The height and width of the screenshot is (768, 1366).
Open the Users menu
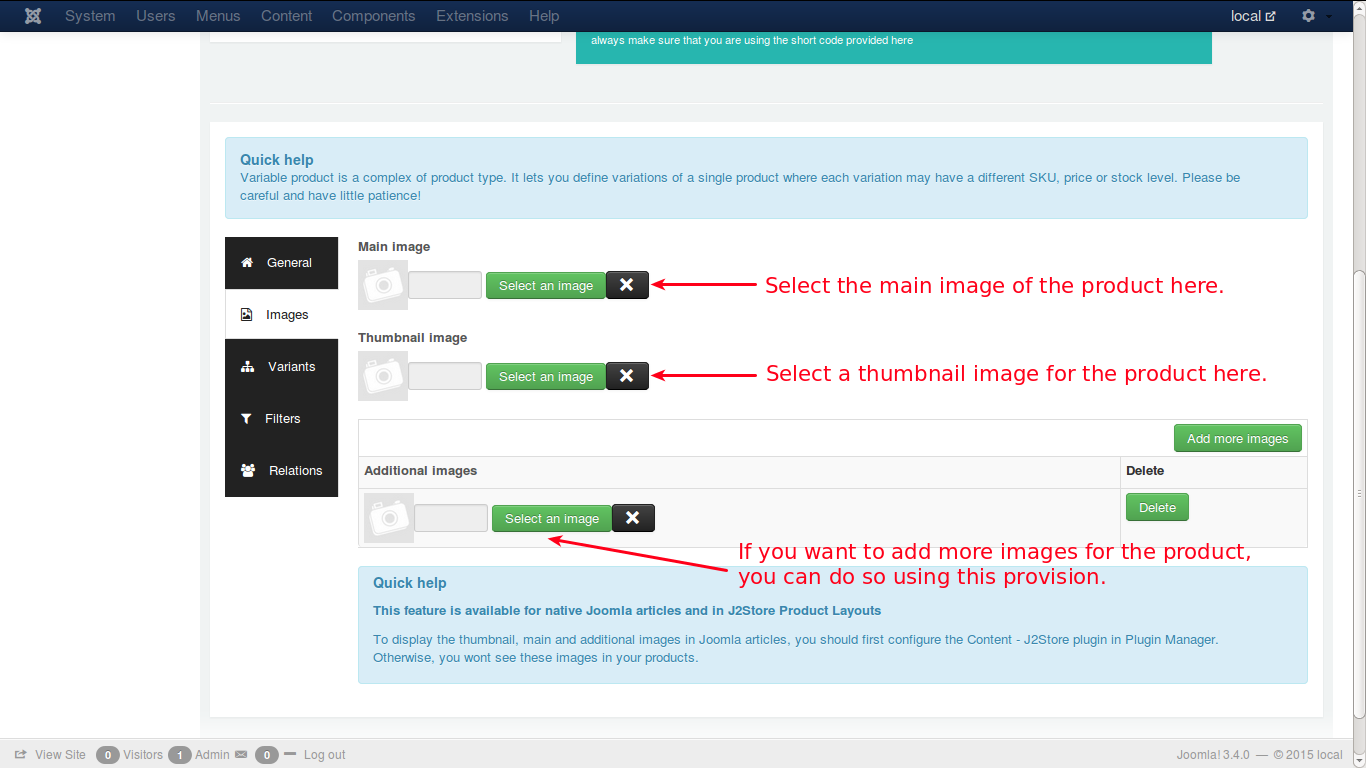pyautogui.click(x=156, y=16)
